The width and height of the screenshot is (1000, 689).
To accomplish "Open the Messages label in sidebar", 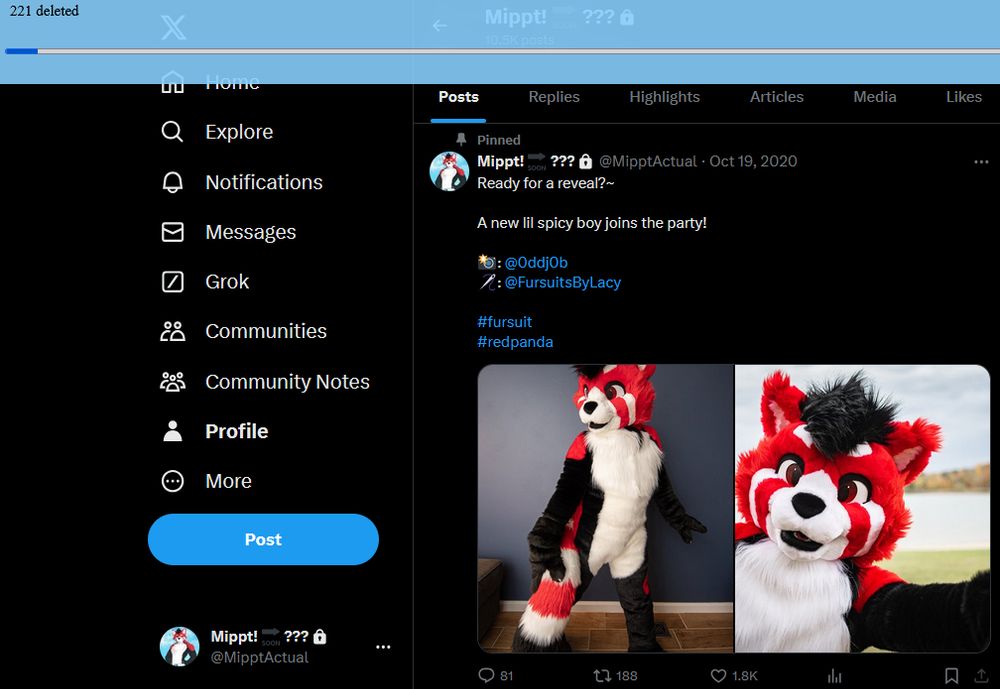I will (x=251, y=232).
